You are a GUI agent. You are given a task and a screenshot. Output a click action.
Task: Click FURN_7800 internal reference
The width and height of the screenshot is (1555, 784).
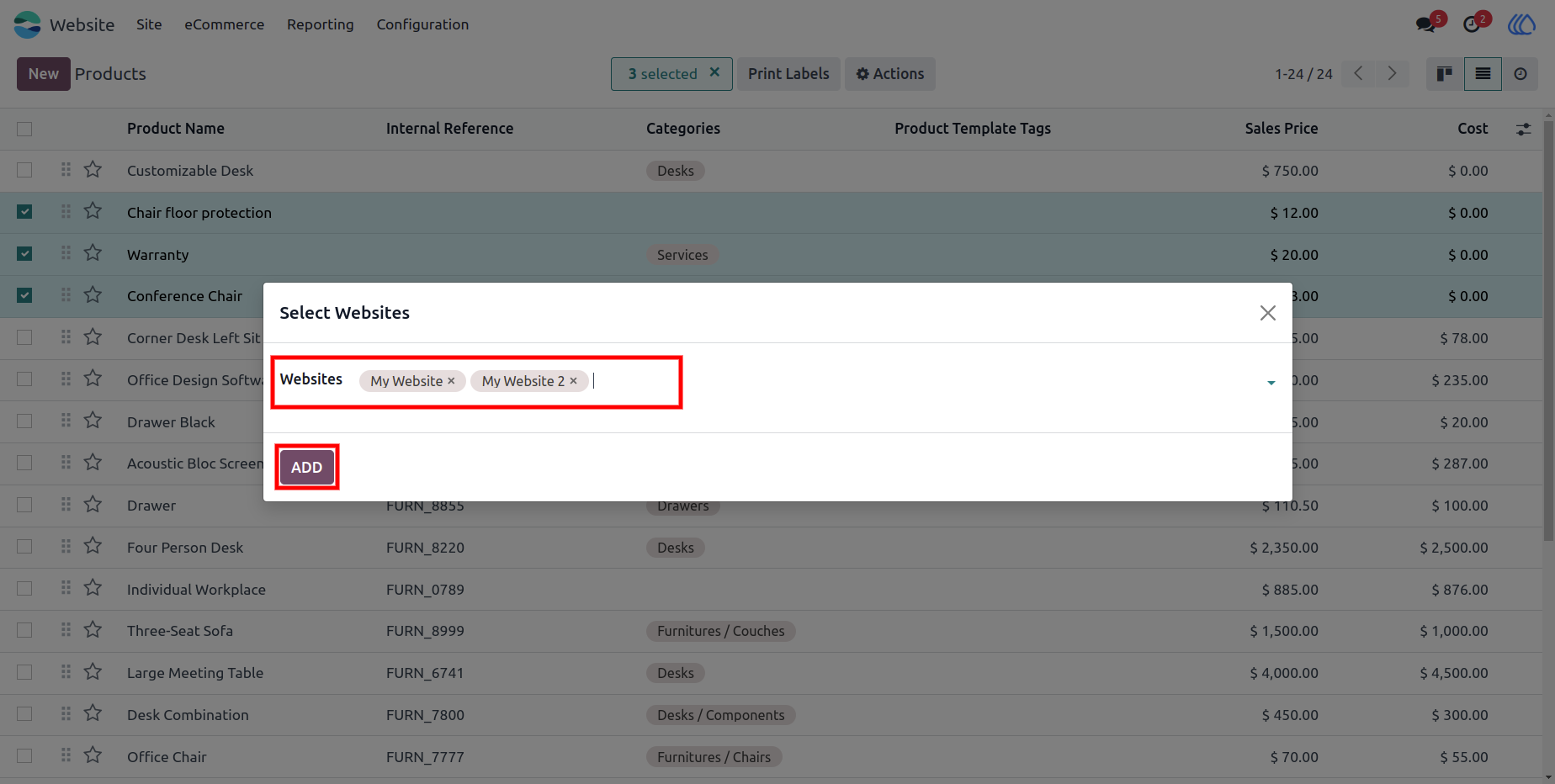pos(425,715)
